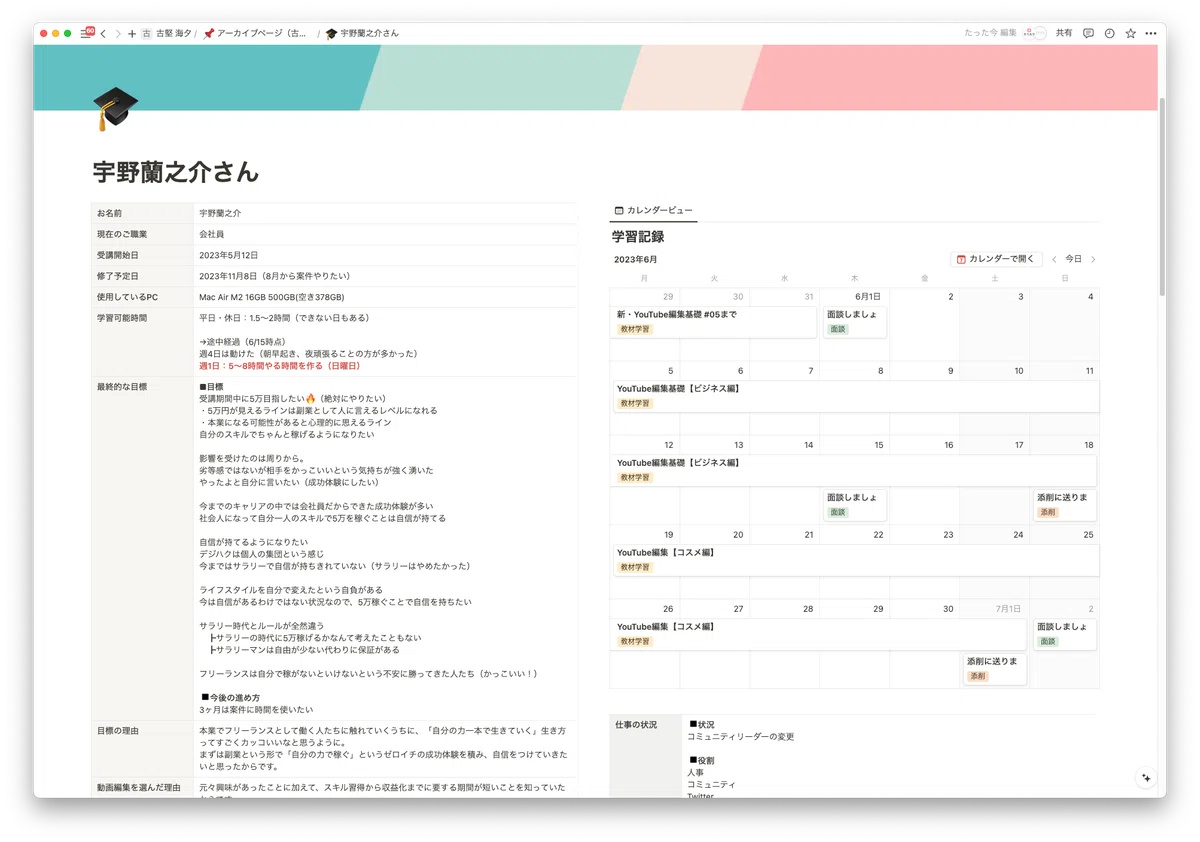Select the カレンダービュー tab
The height and width of the screenshot is (842, 1200).
(653, 211)
